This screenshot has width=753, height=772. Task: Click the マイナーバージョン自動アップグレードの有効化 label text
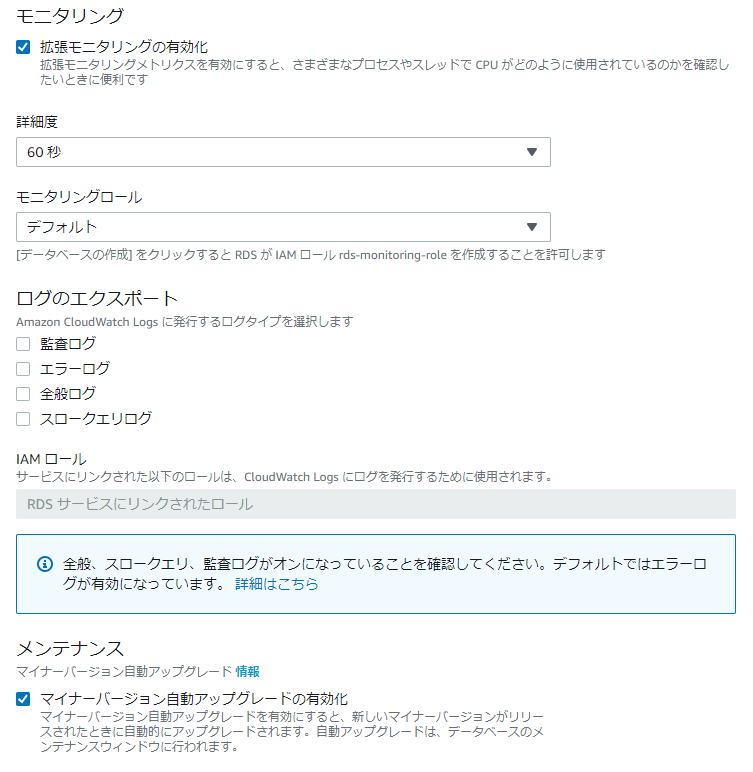pos(194,699)
